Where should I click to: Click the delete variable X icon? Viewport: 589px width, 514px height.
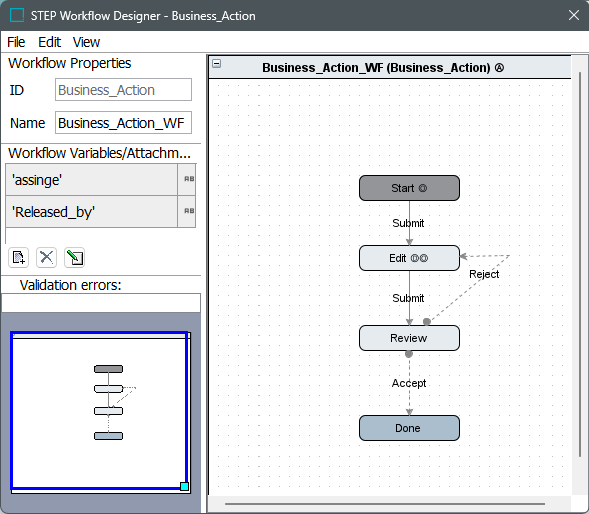47,258
